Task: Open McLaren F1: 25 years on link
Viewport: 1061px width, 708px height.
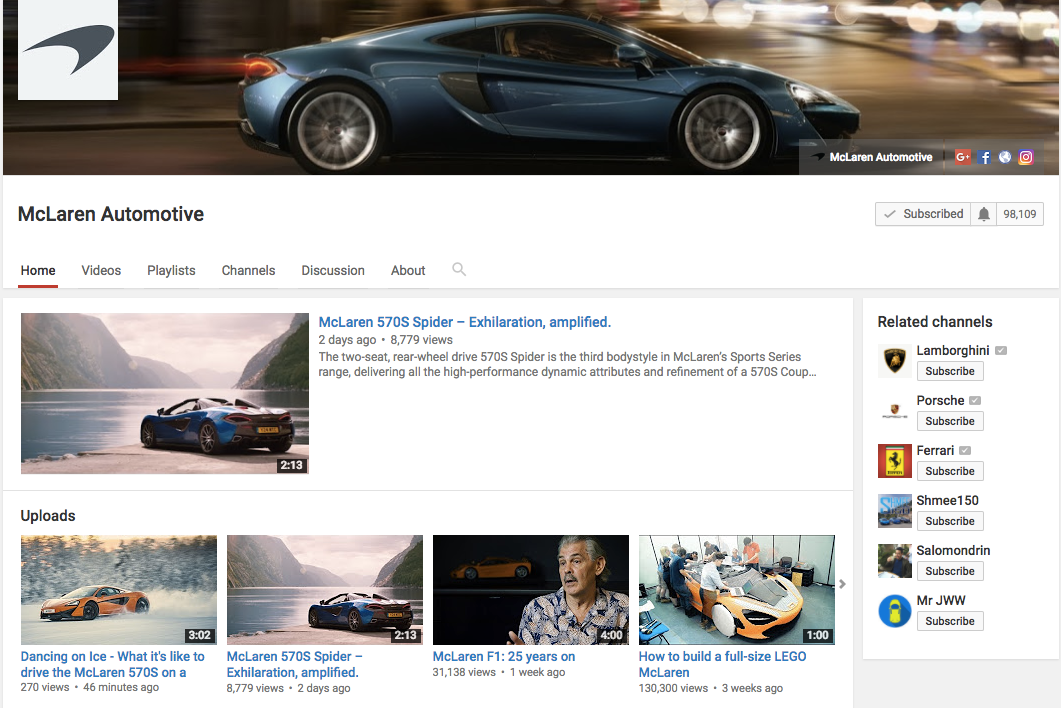Action: tap(503, 657)
